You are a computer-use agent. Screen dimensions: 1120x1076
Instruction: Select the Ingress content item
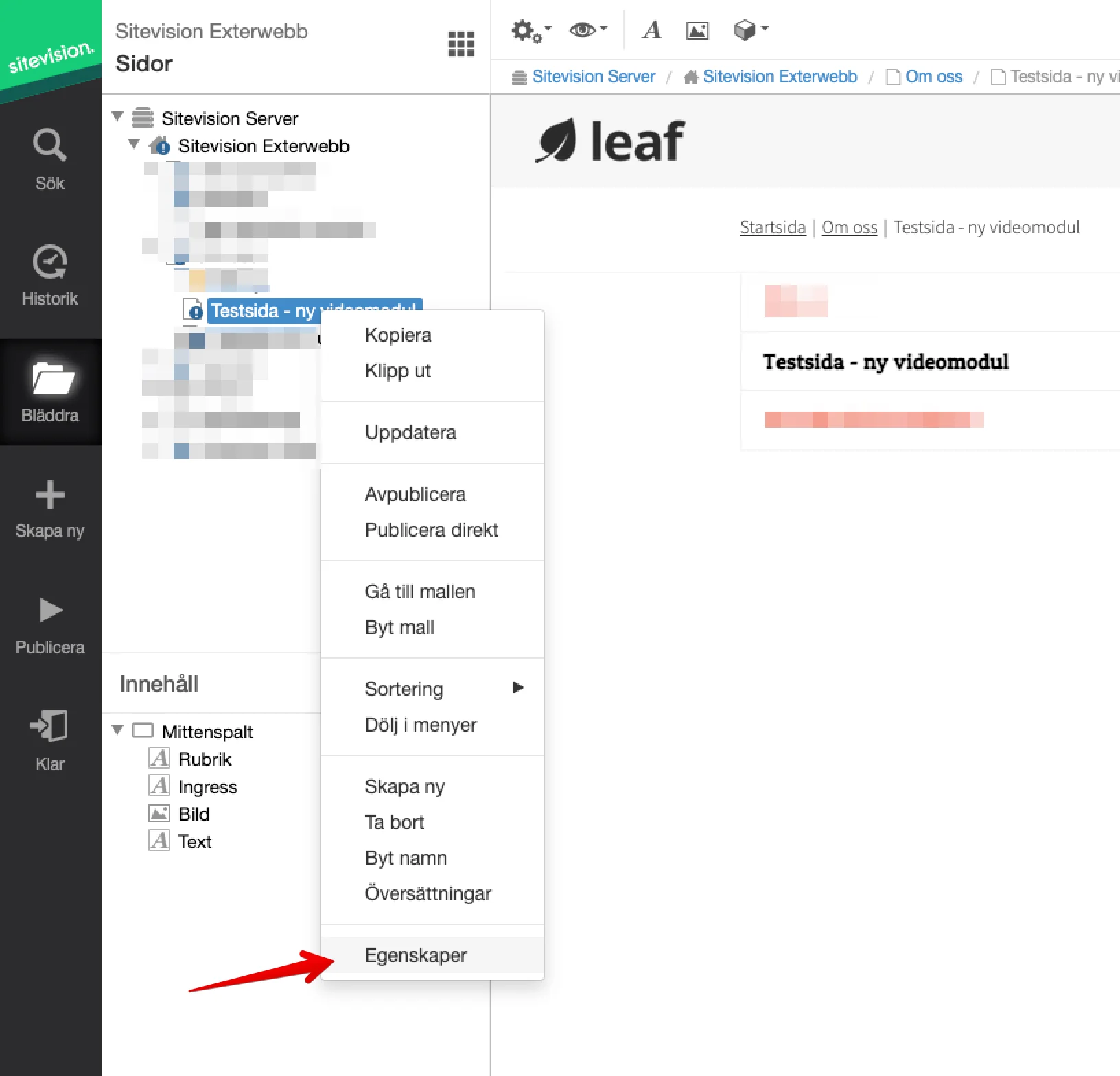(207, 786)
